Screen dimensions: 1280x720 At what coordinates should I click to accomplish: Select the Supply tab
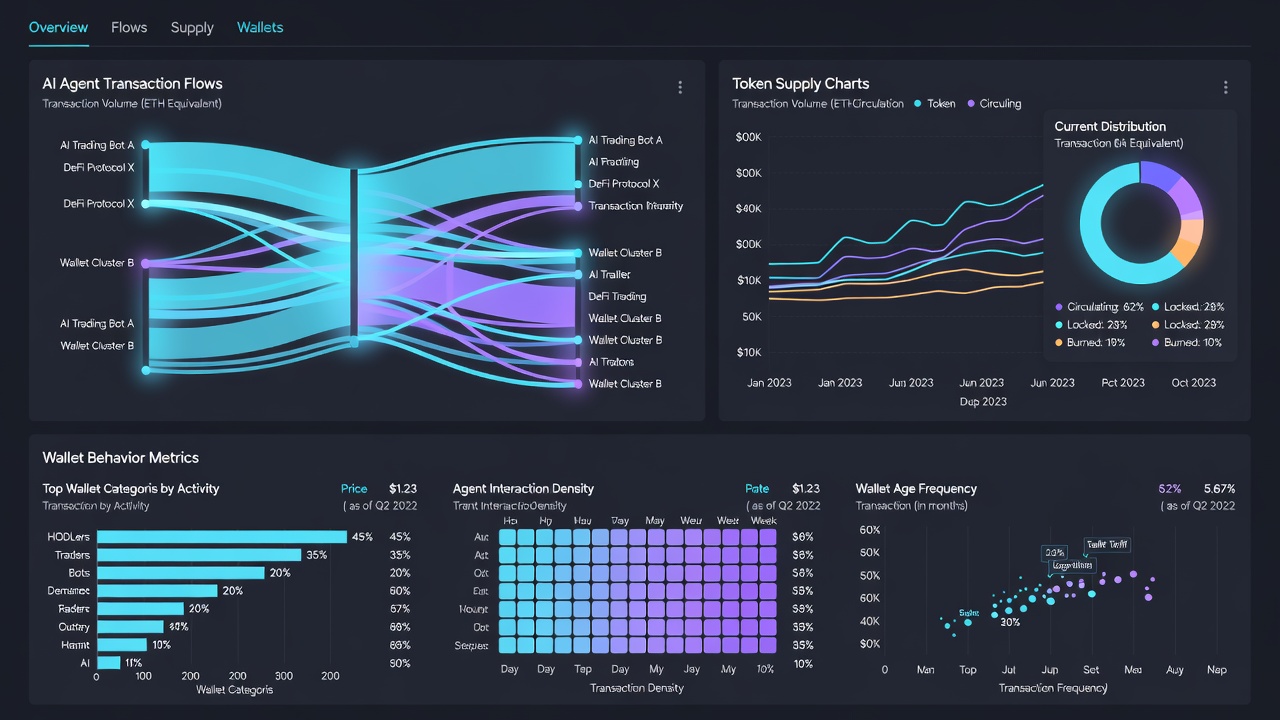192,28
